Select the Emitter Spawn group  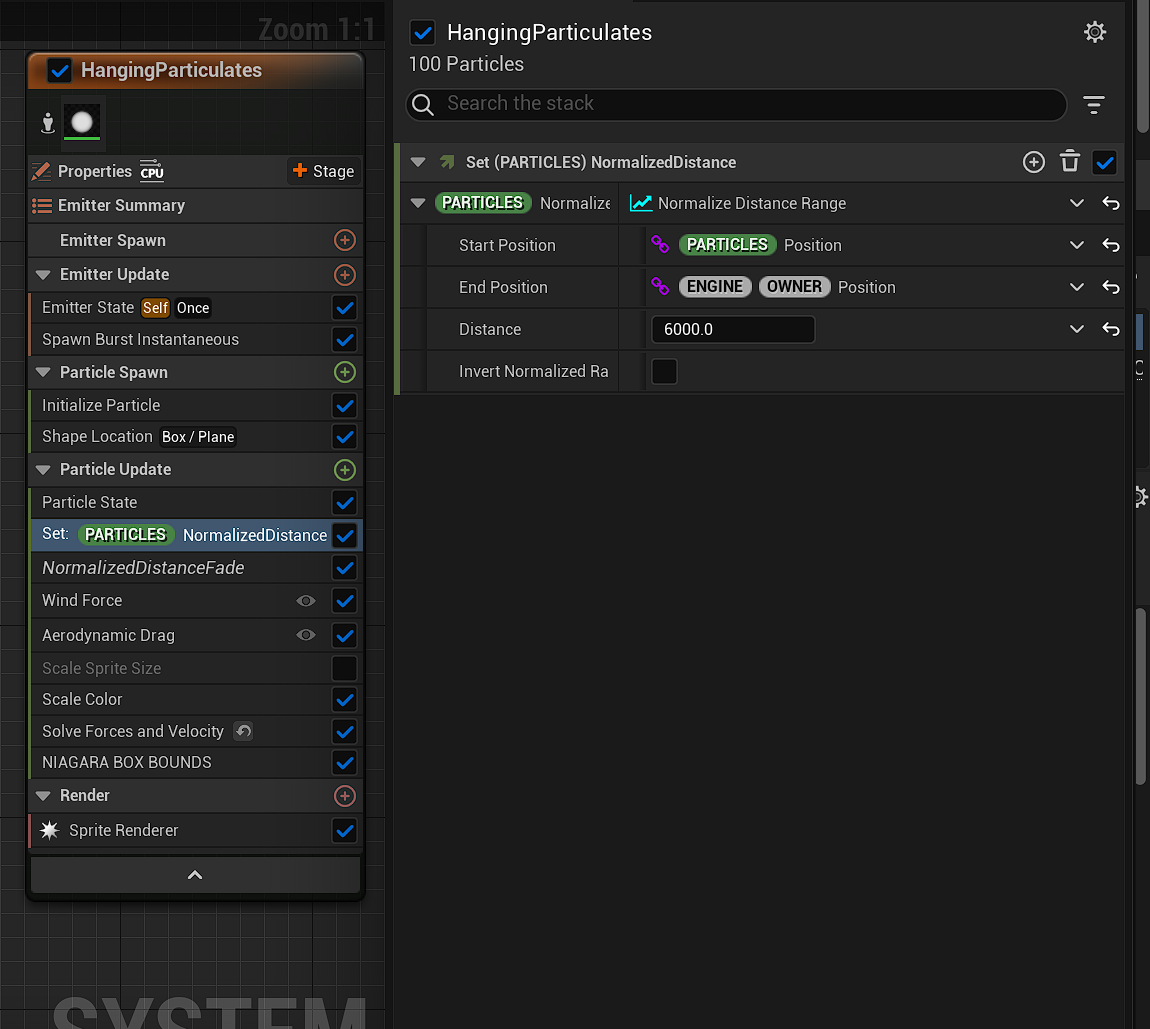(196, 240)
